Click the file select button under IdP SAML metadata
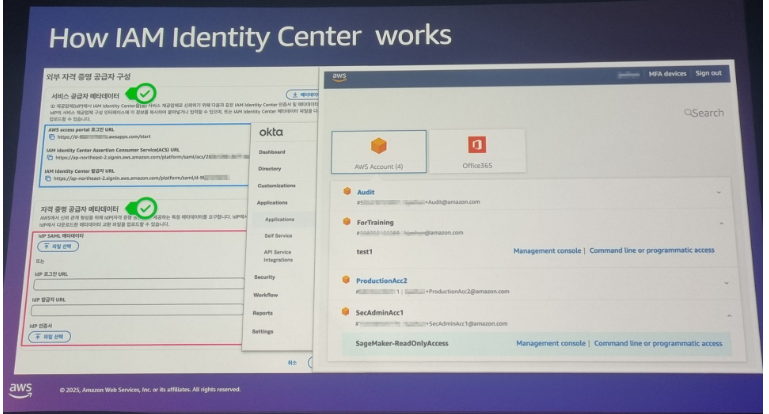The image size is (769, 414). [58, 246]
